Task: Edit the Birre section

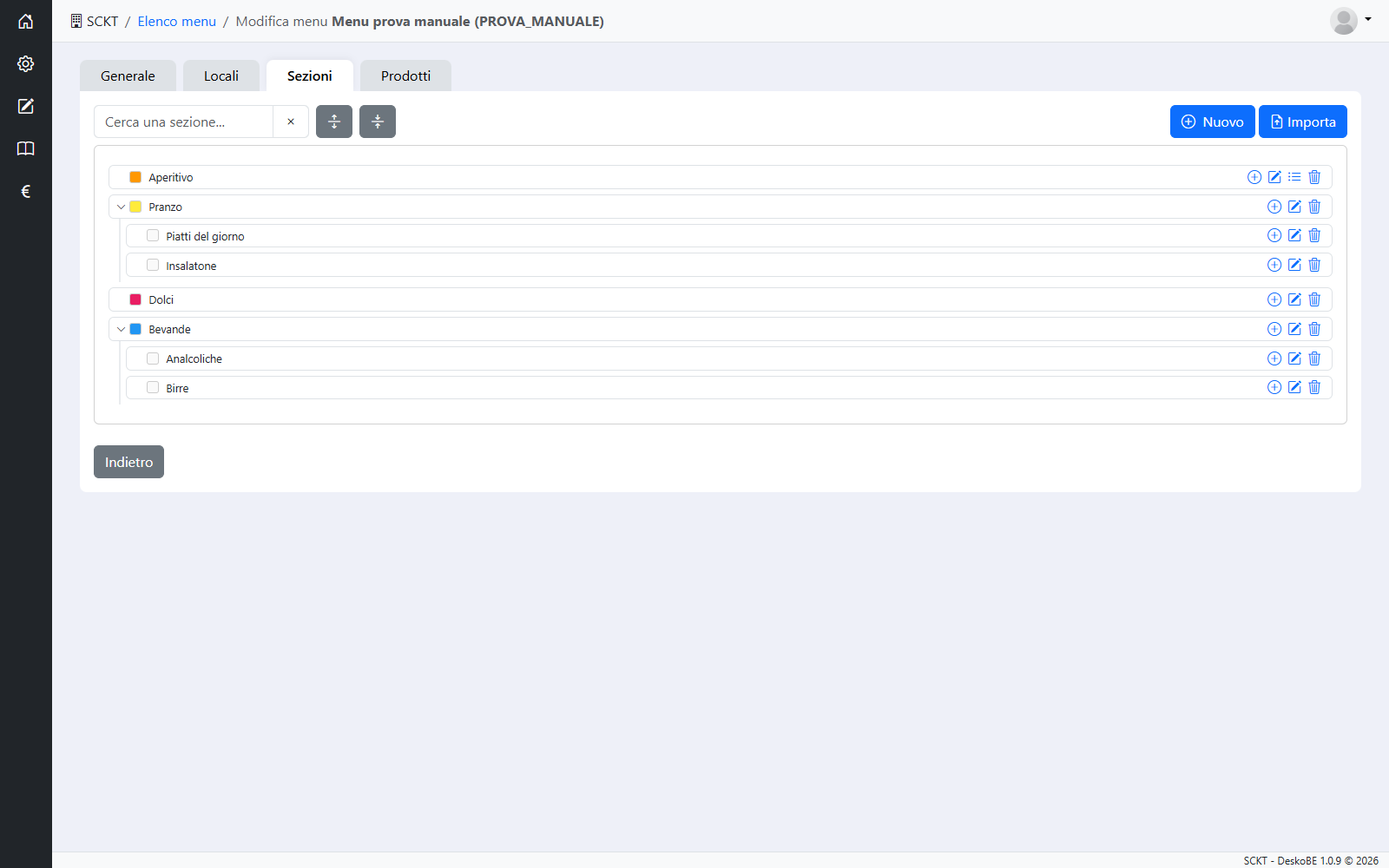Action: [x=1294, y=387]
